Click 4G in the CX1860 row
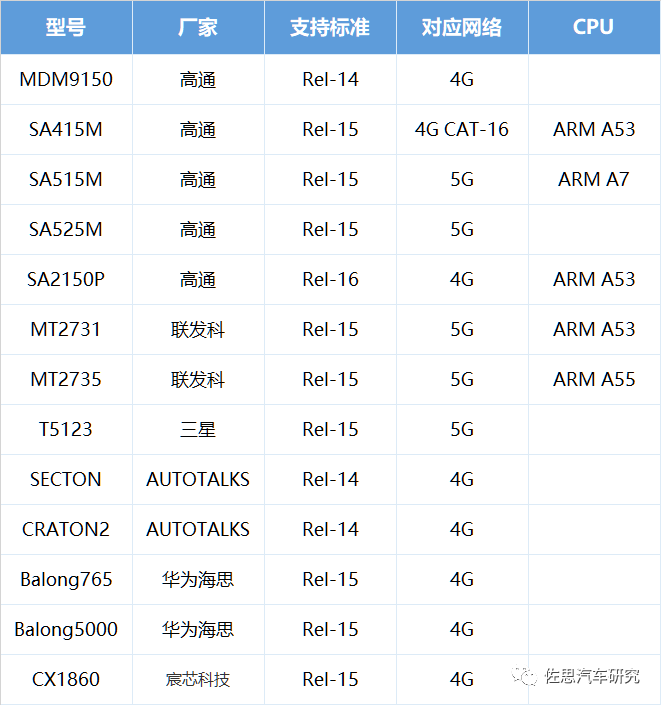Image resolution: width=661 pixels, height=705 pixels. click(462, 679)
